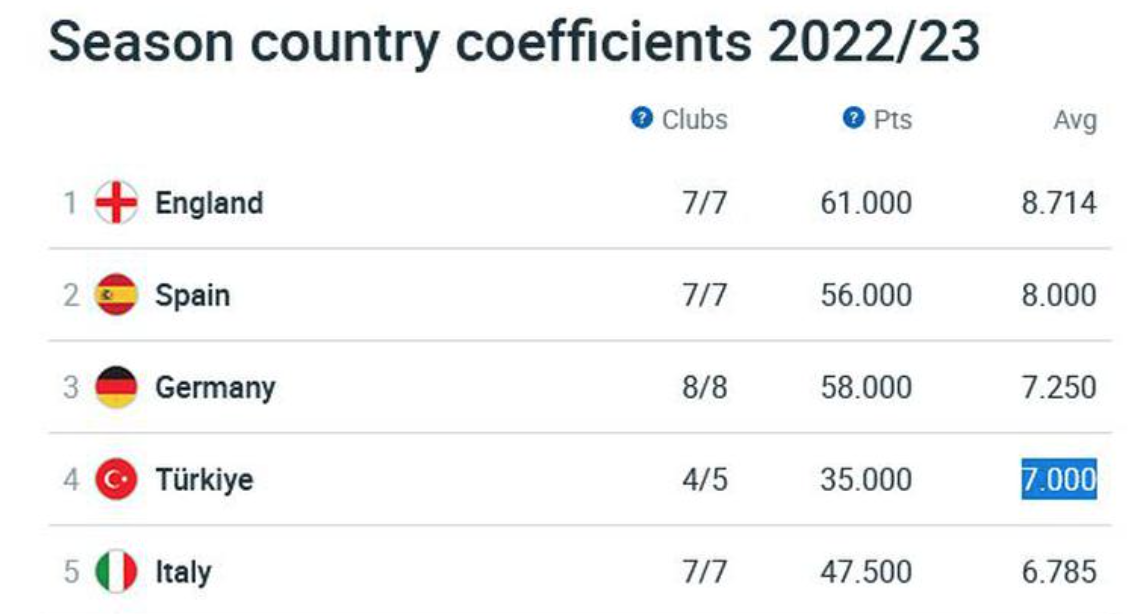Click the Germany flag icon
Image resolution: width=1136 pixels, height=614 pixels.
116,387
